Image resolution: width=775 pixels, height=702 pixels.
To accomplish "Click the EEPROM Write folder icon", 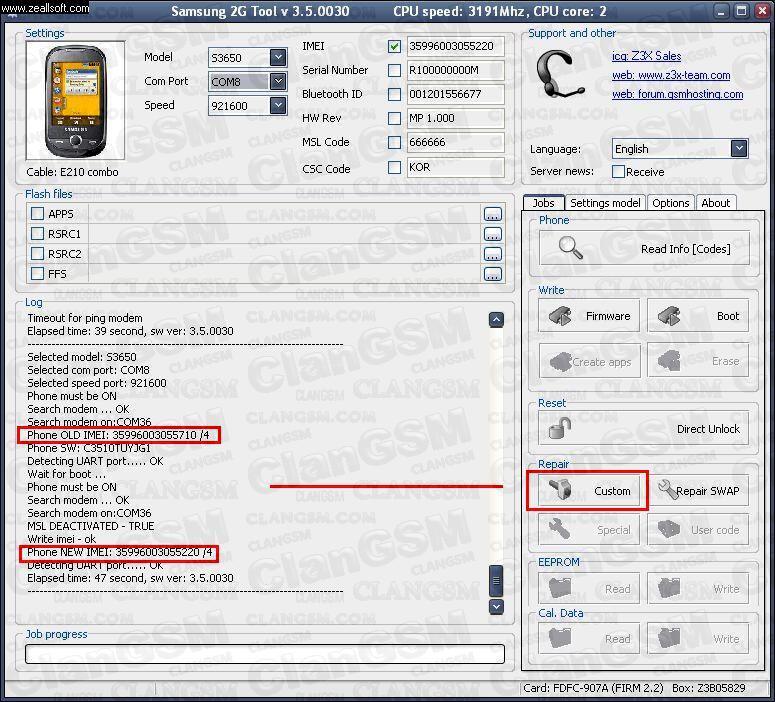I will (669, 588).
